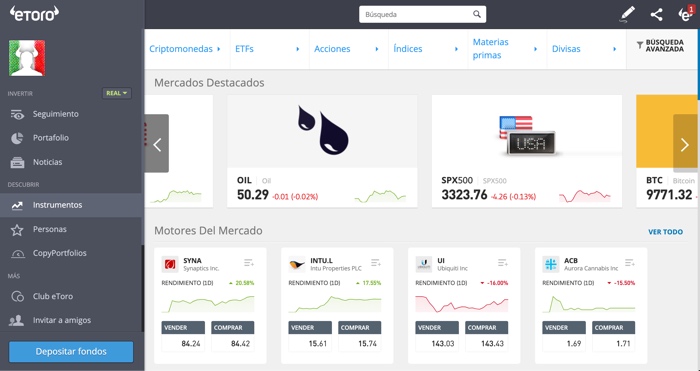Open Invitar a amigos page
The width and height of the screenshot is (700, 371).
tap(62, 320)
